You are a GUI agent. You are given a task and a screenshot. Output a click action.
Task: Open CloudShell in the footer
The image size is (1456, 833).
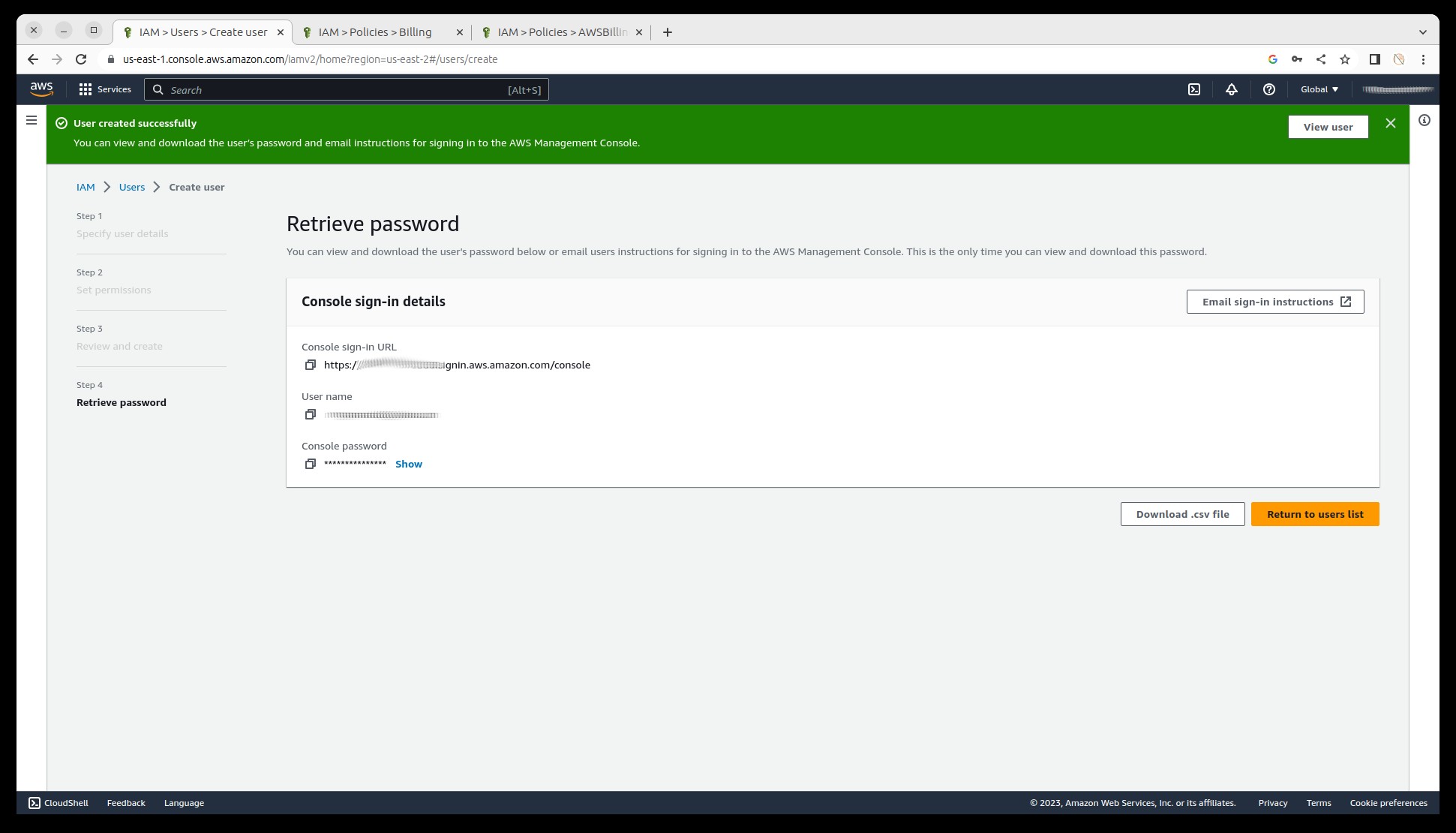(59, 803)
